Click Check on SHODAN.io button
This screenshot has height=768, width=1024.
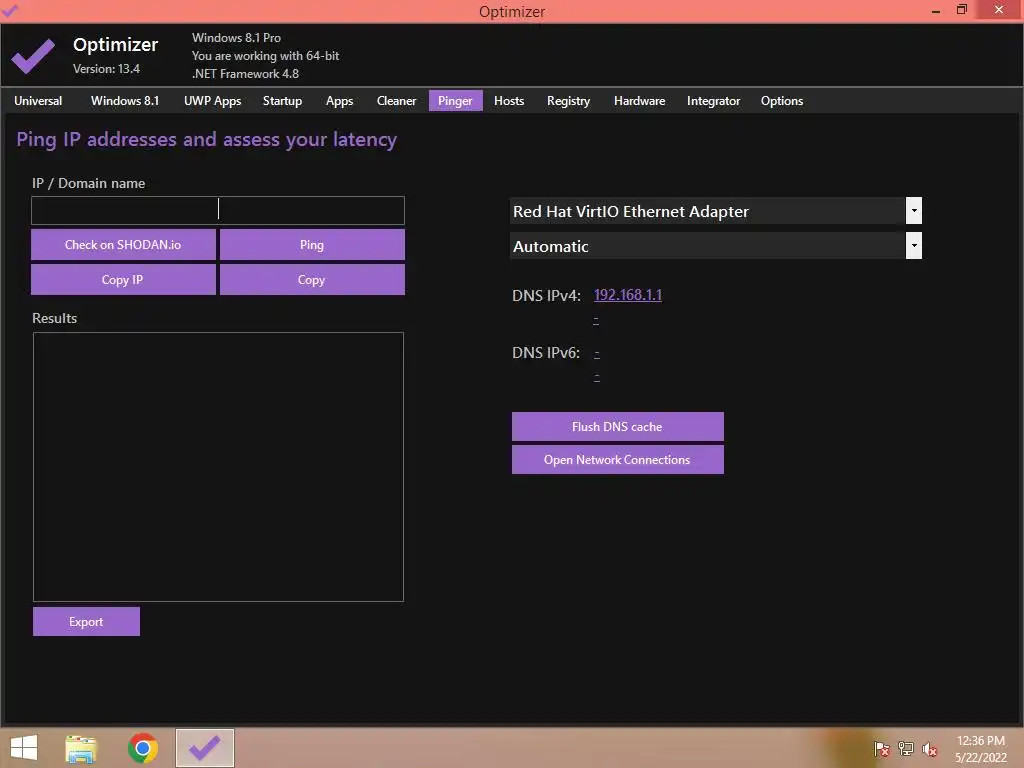coord(123,244)
